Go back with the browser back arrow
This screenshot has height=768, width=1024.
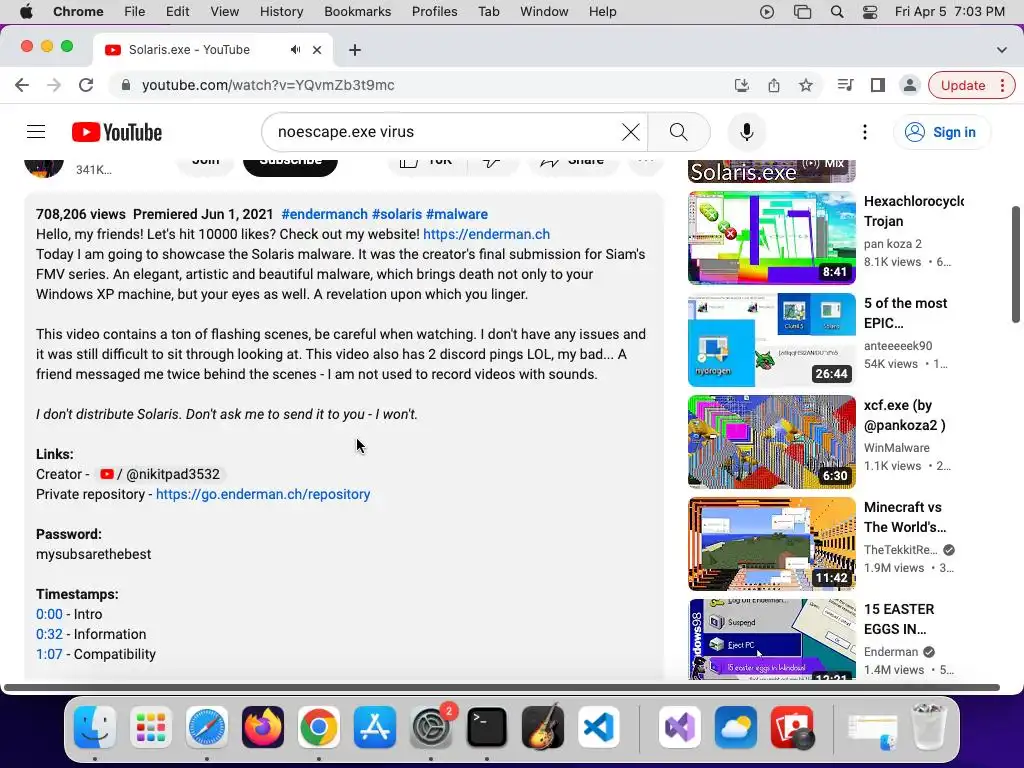(22, 85)
